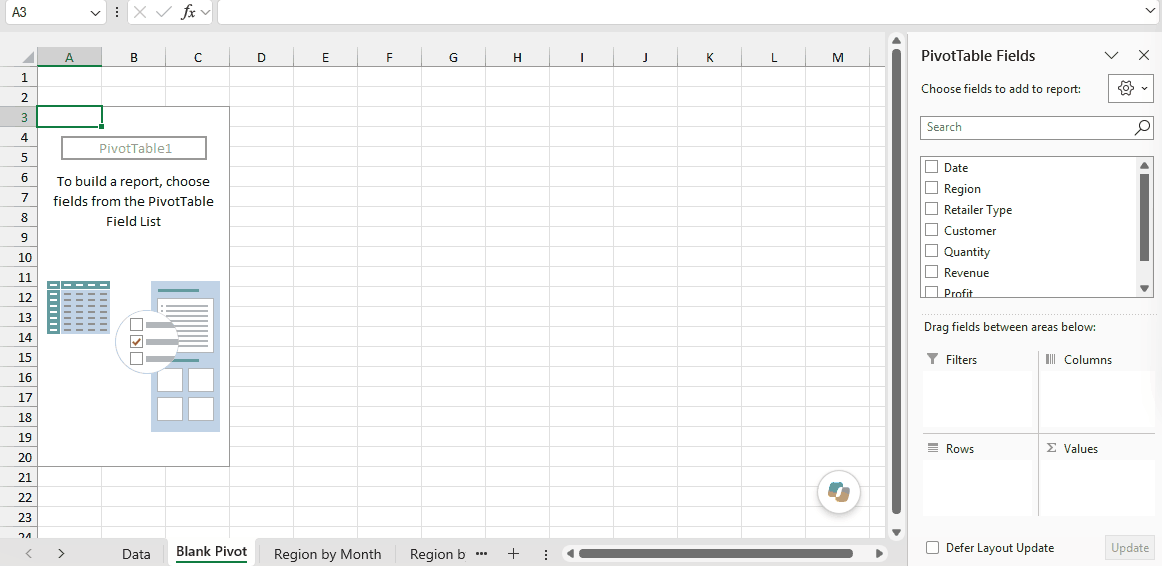The height and width of the screenshot is (566, 1162).
Task: Open PivotTable Fields tools gear menu
Action: [x=1131, y=88]
